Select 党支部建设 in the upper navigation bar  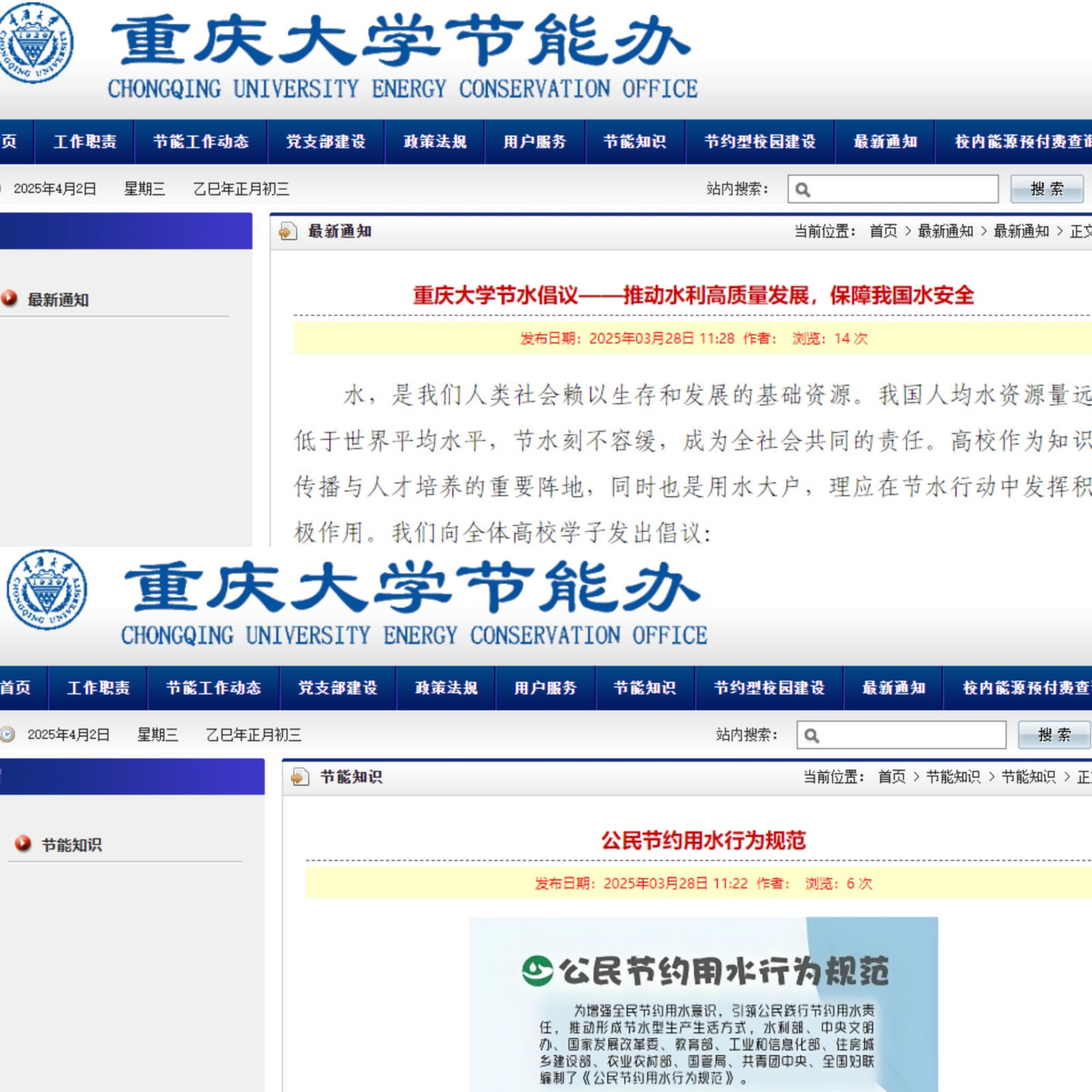tap(326, 141)
